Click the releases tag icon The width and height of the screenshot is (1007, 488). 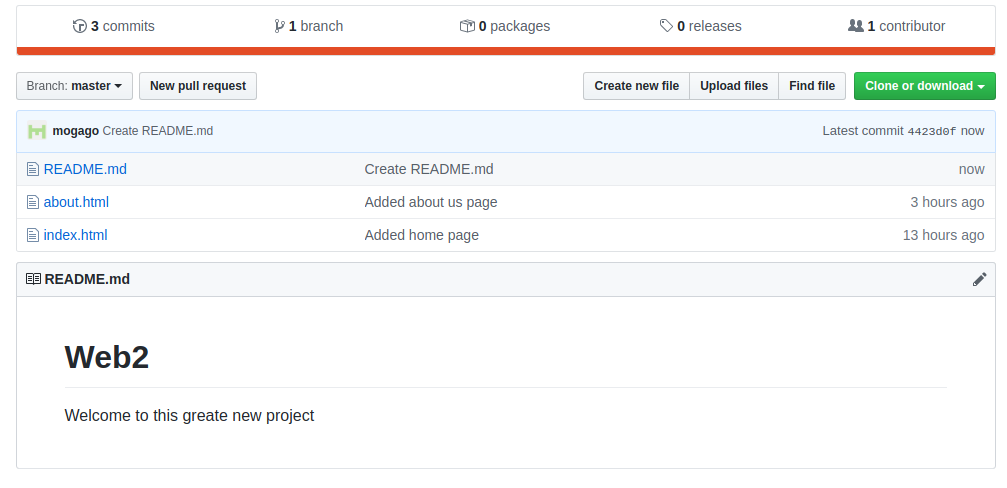[666, 26]
